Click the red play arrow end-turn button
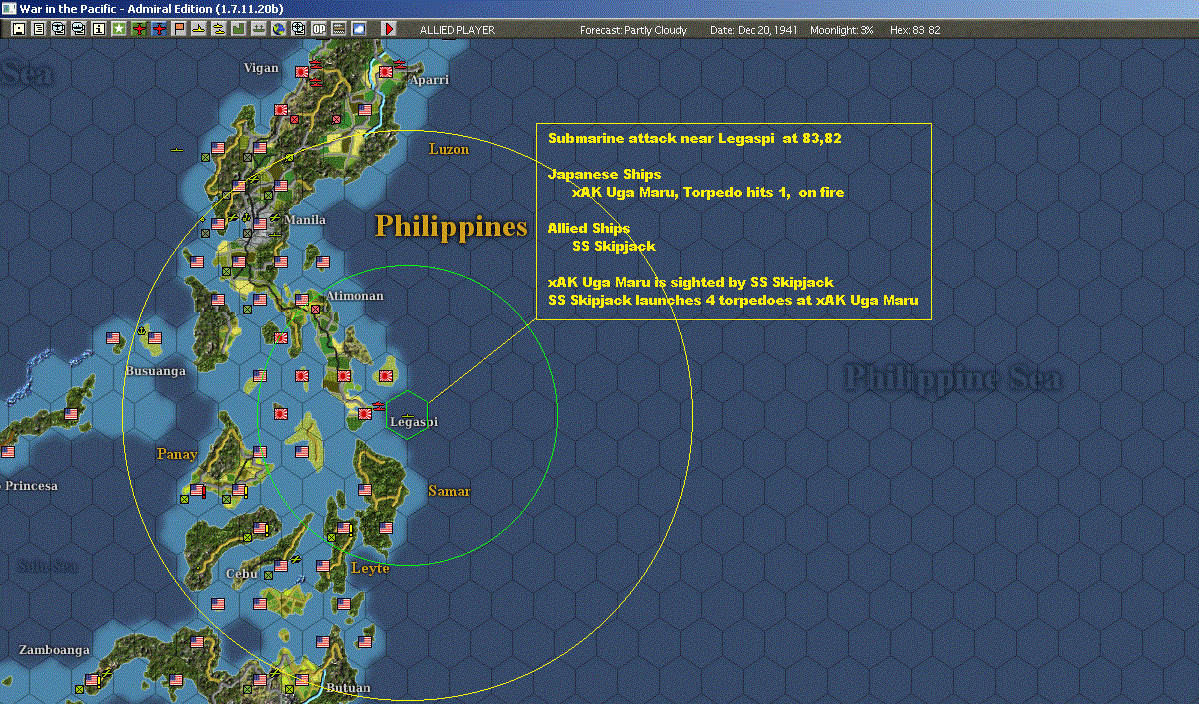This screenshot has height=704, width=1199. coord(388,29)
